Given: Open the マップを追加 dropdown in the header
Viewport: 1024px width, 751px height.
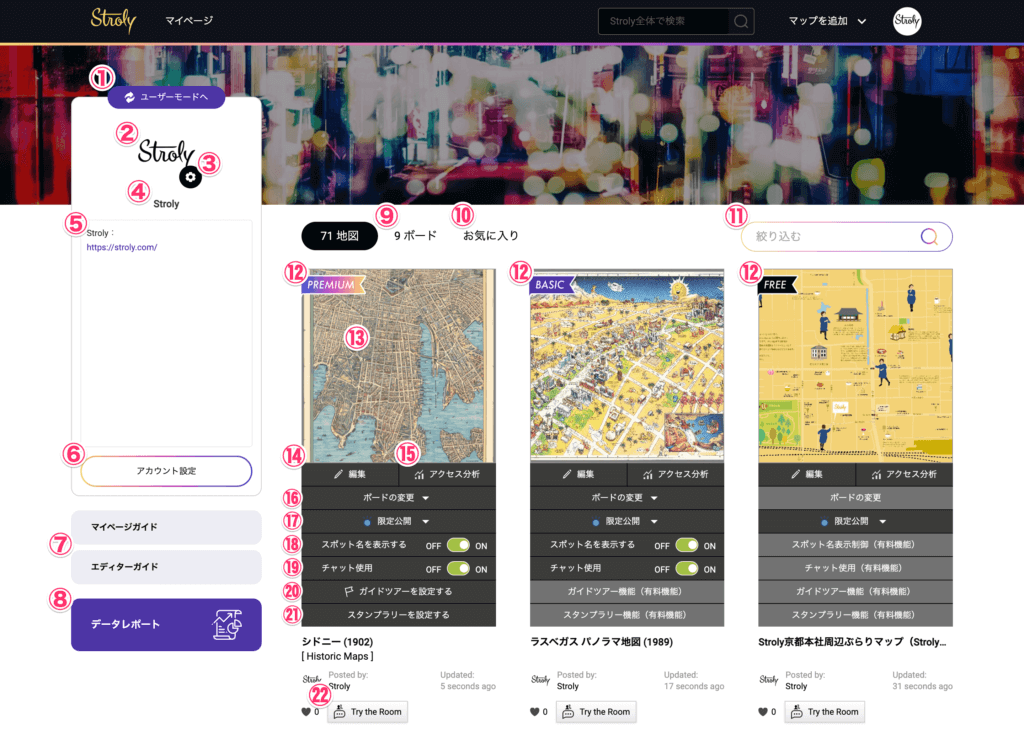Looking at the screenshot, I should [827, 21].
